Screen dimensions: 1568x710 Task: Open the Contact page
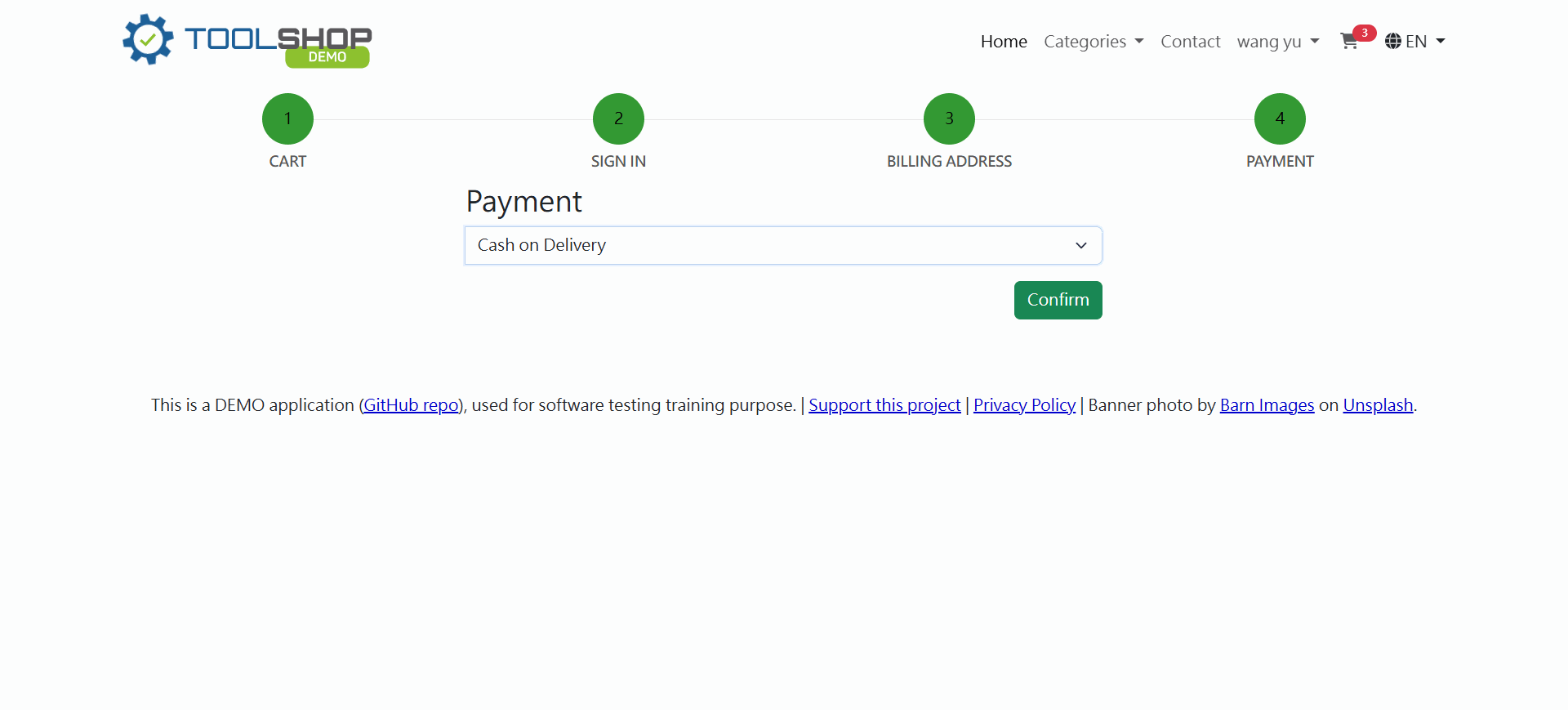(1190, 42)
